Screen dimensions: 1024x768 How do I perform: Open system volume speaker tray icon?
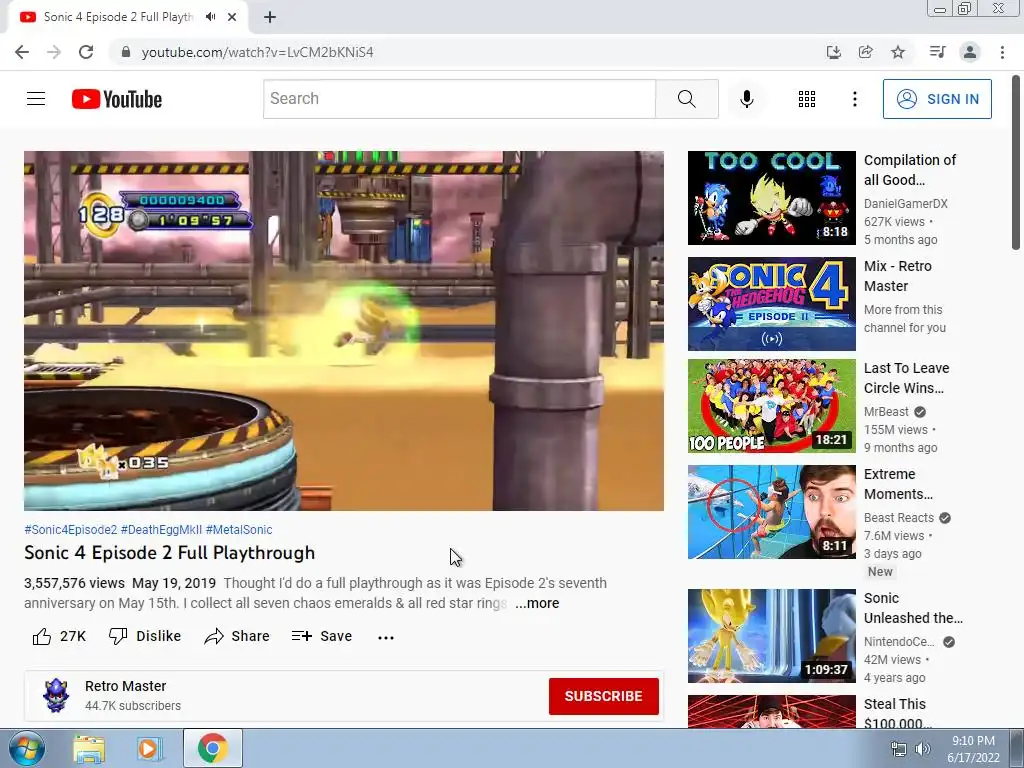click(x=922, y=749)
